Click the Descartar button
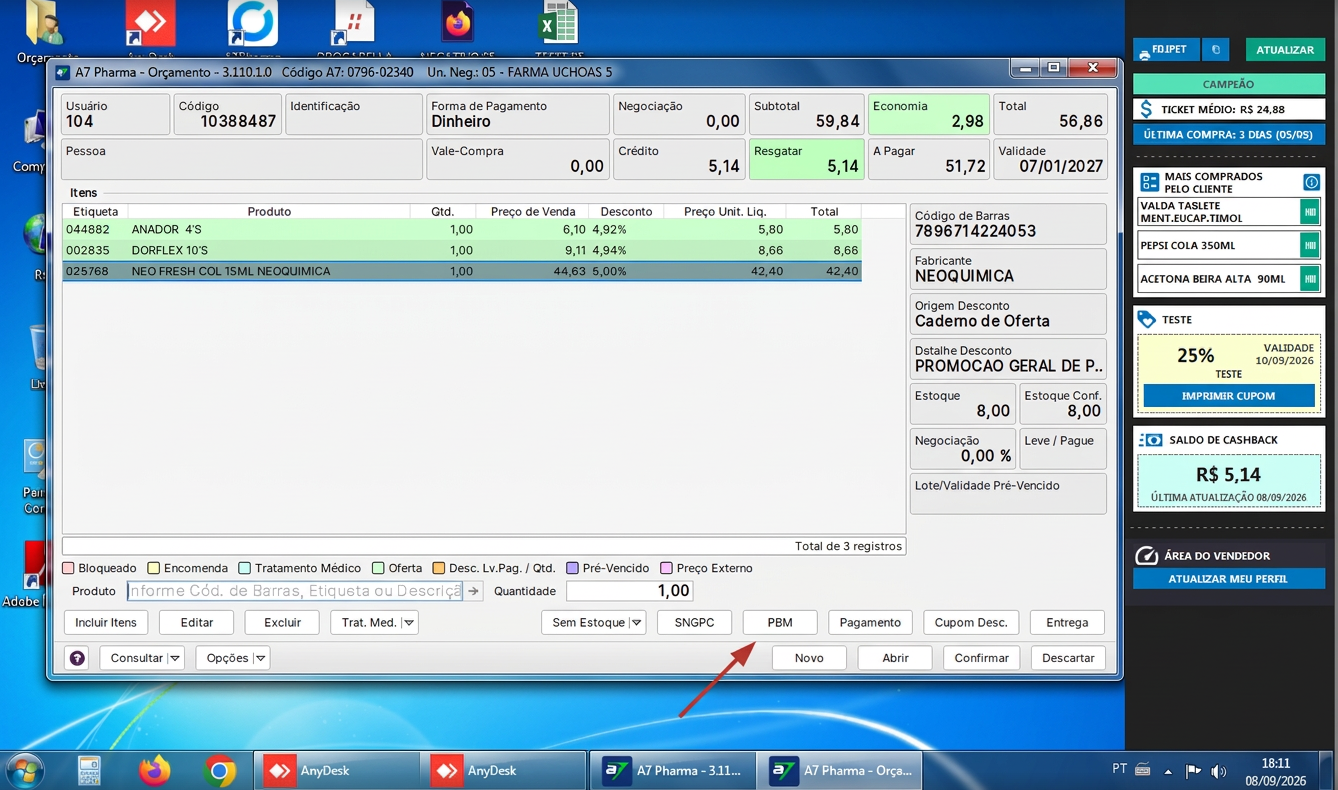The image size is (1338, 790). pyautogui.click(x=1068, y=658)
